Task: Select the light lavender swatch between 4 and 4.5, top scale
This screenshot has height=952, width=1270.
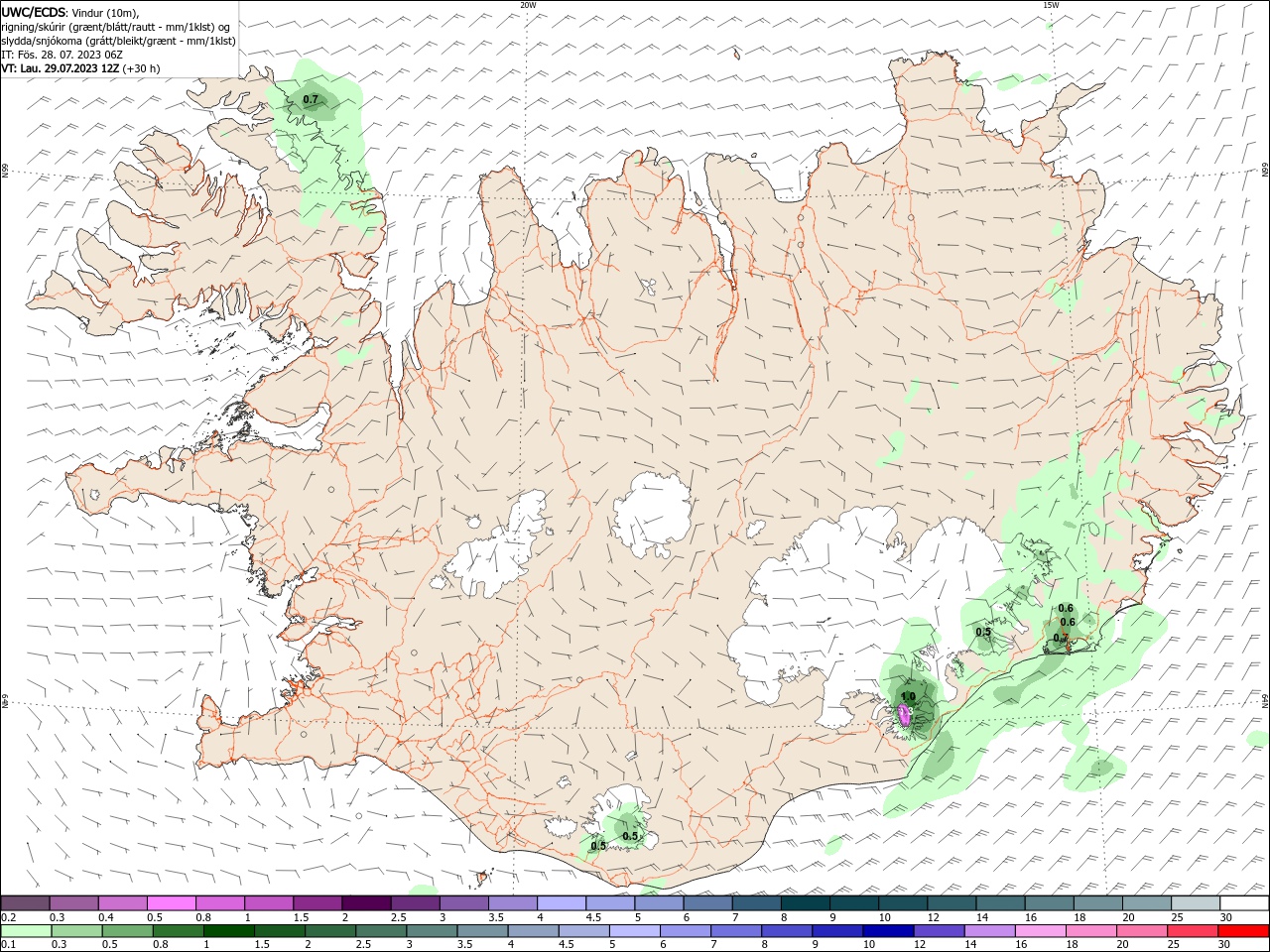Action: [562, 903]
